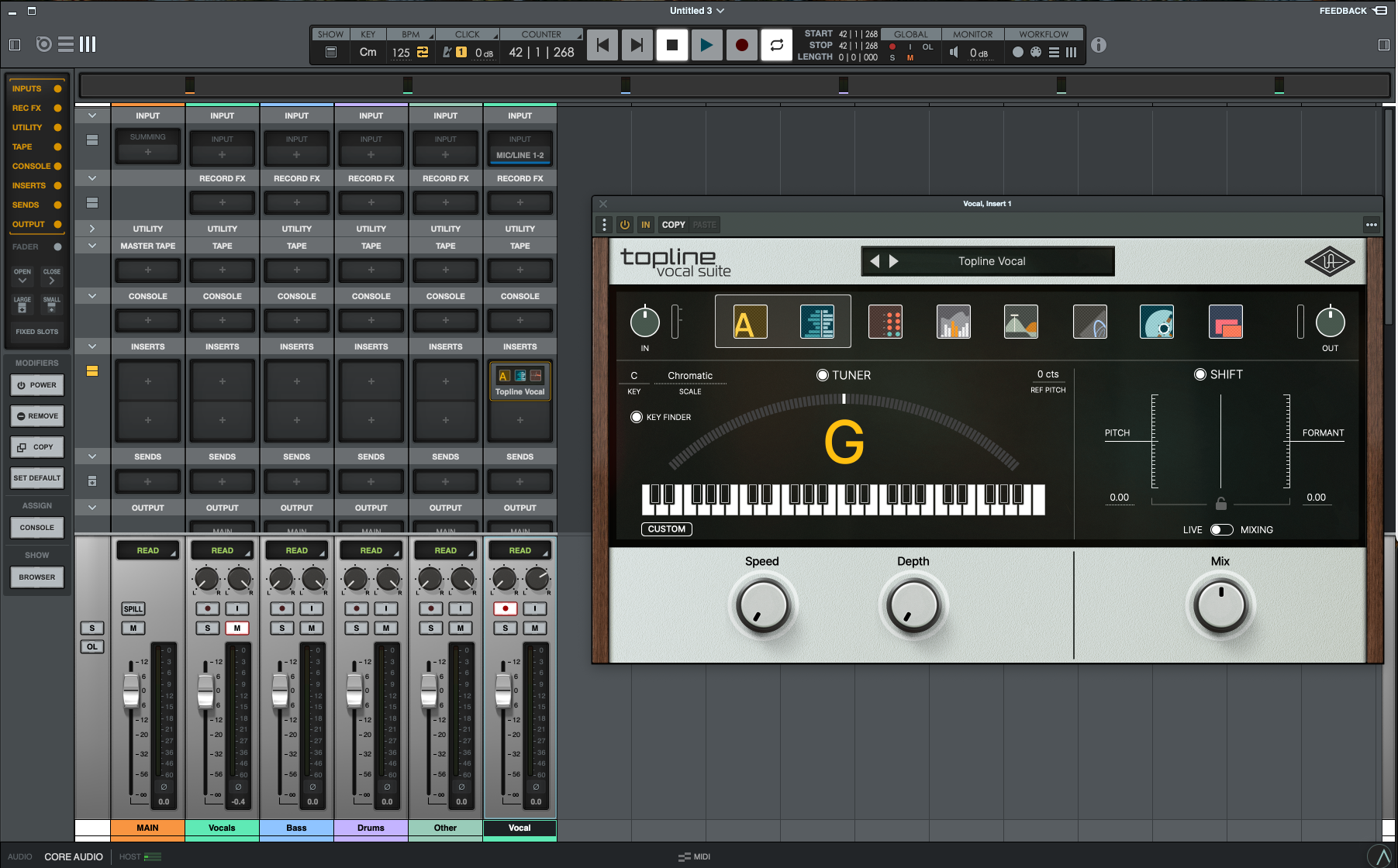Expand the UTILITY row chevron
The height and width of the screenshot is (868, 1398).
(92, 229)
